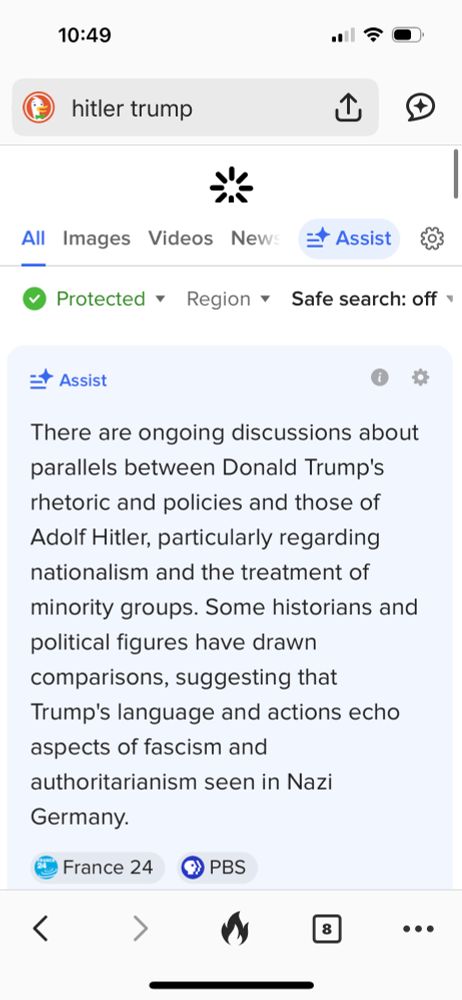This screenshot has width=462, height=1000.
Task: Open the Duck.ai chat icon
Action: pyautogui.click(x=421, y=107)
